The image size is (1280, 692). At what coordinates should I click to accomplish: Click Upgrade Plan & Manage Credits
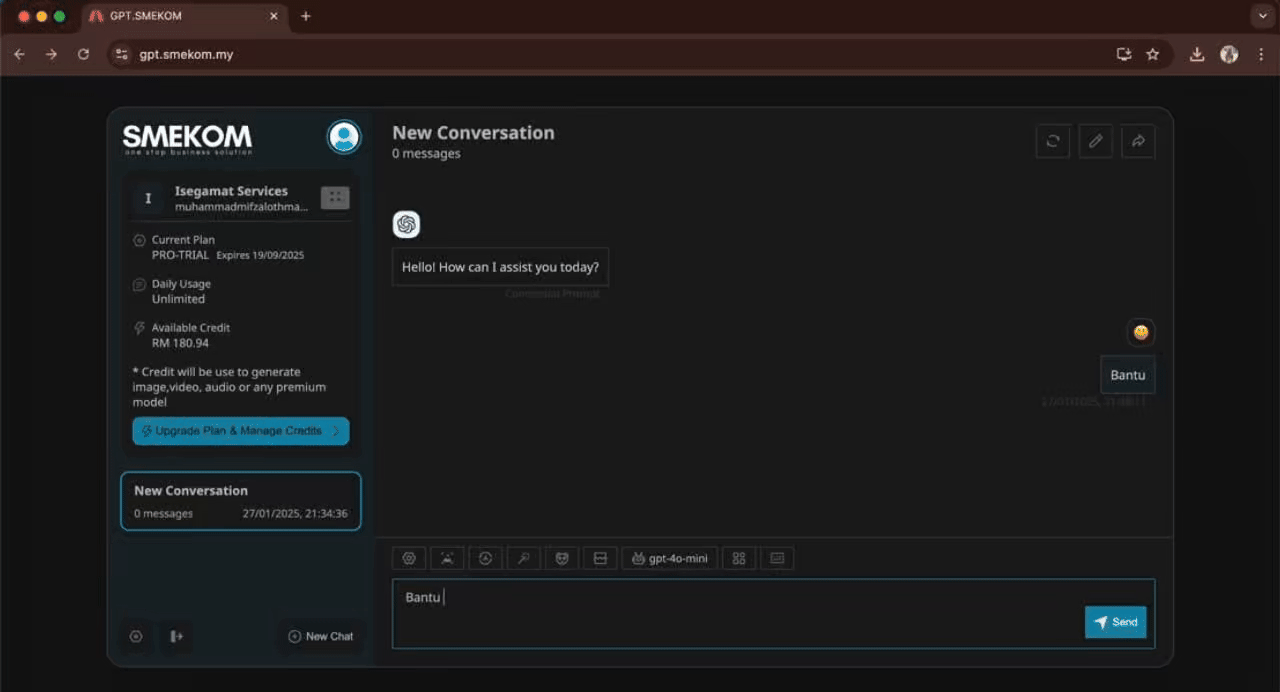coord(240,431)
